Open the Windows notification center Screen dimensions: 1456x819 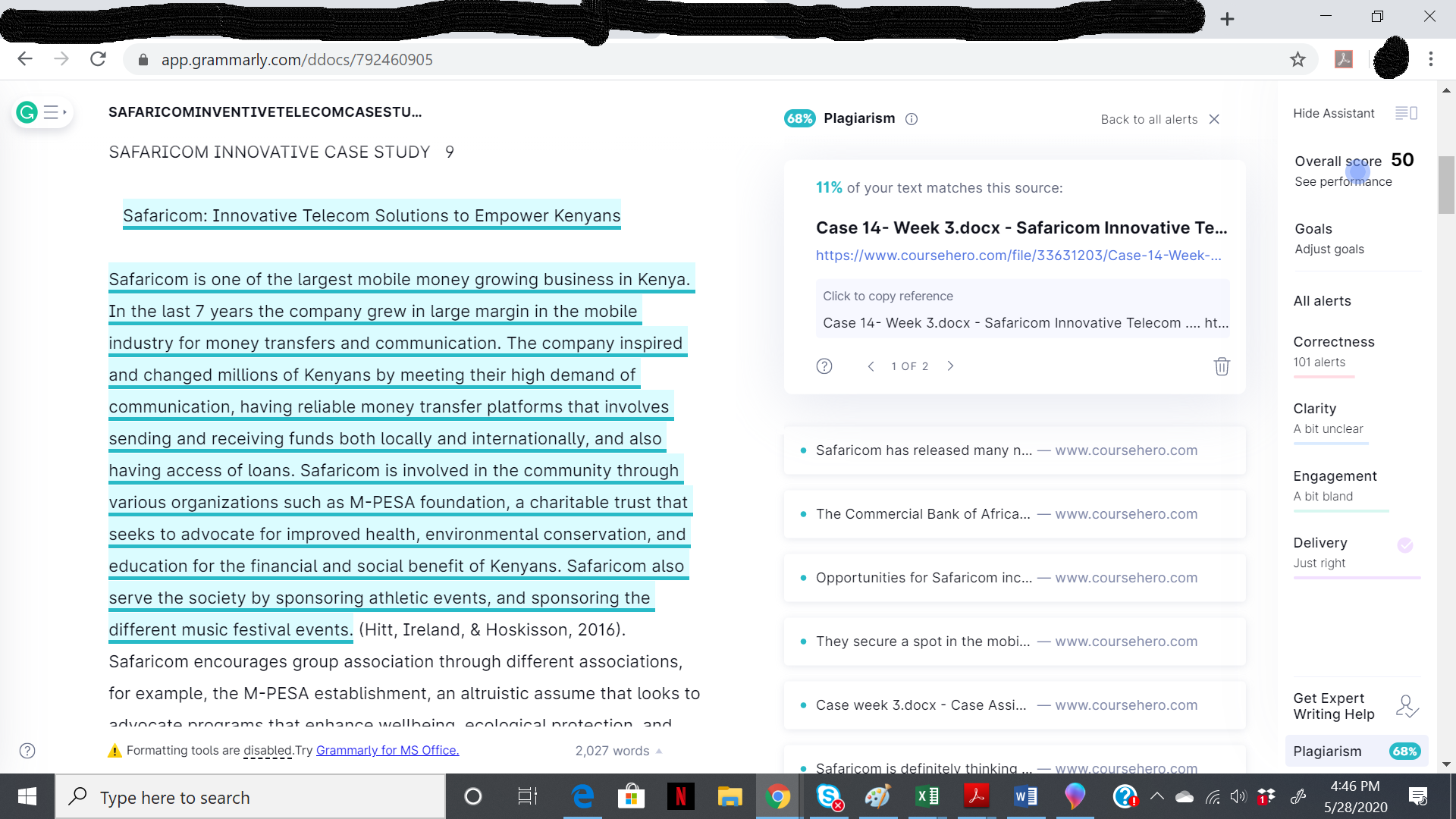(x=1417, y=796)
